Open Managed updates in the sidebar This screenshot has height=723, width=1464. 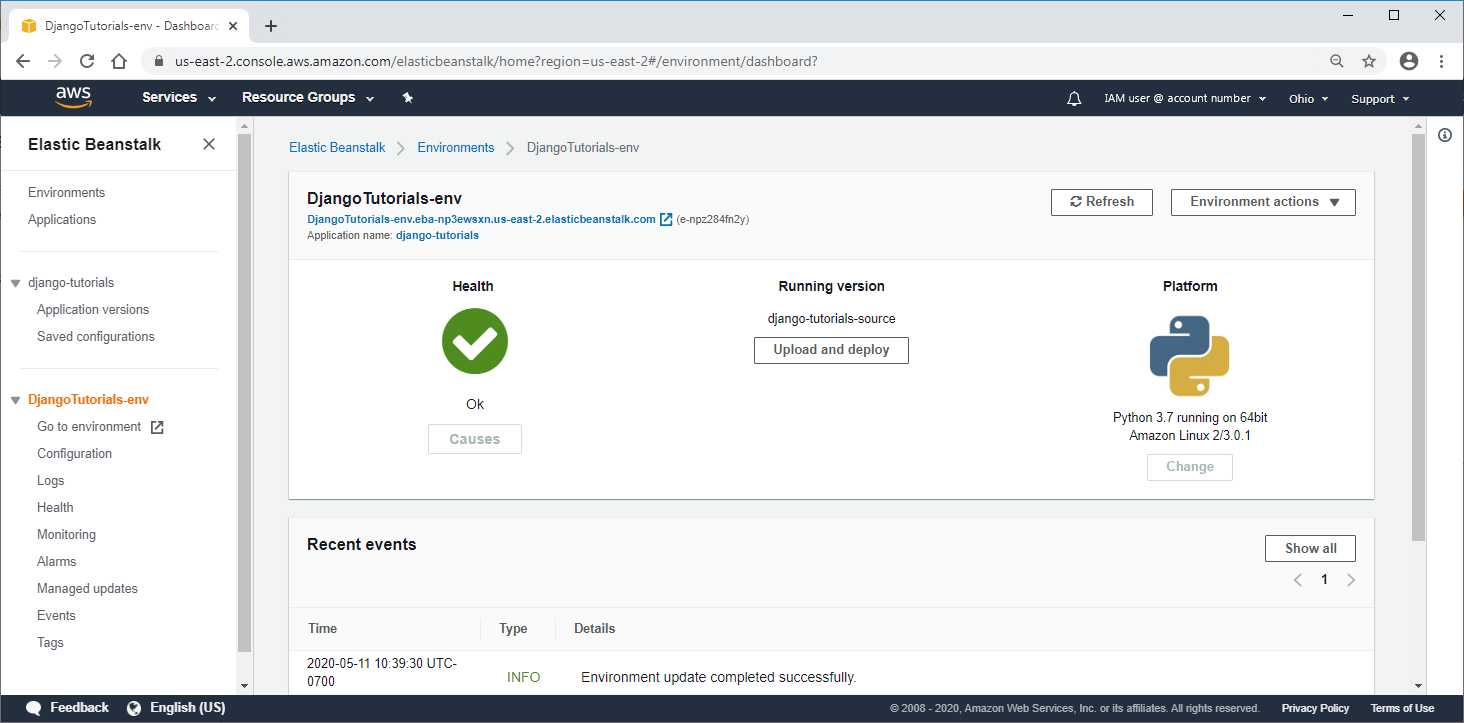point(87,589)
